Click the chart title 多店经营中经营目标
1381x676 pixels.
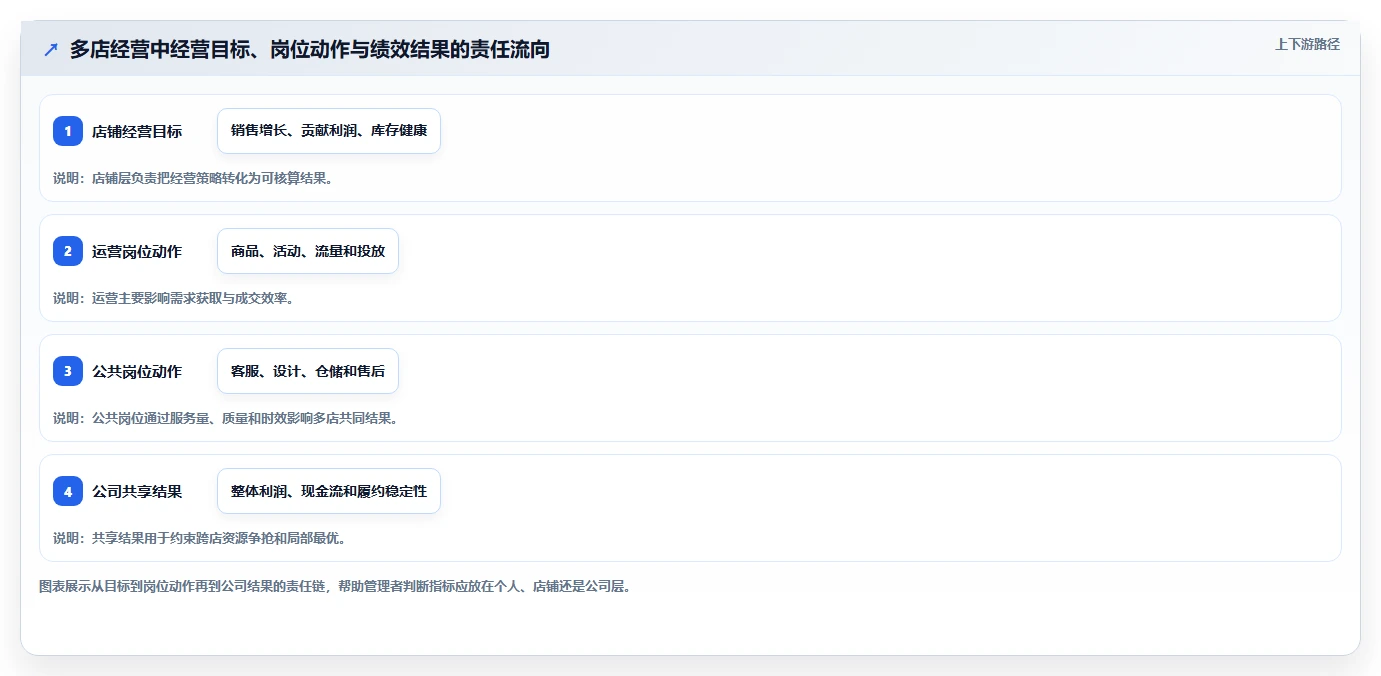310,49
